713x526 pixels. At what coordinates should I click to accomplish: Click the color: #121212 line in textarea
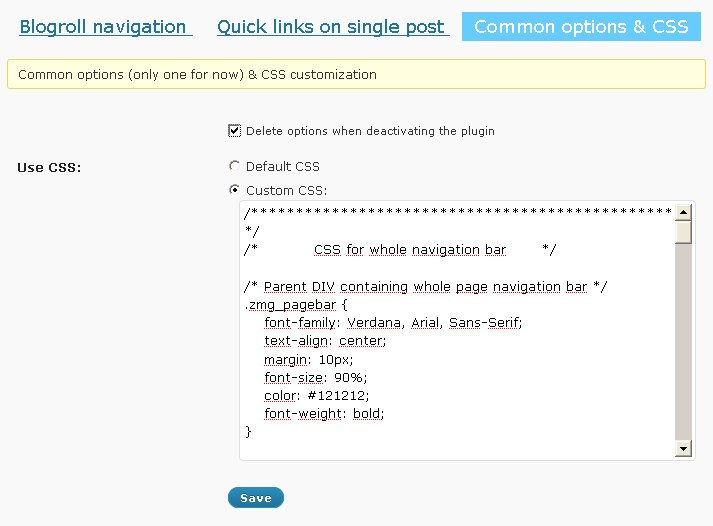point(316,396)
